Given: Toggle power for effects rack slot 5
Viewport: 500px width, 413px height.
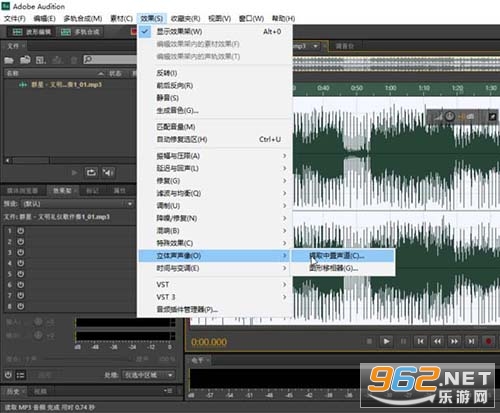Looking at the screenshot, I should point(21,274).
